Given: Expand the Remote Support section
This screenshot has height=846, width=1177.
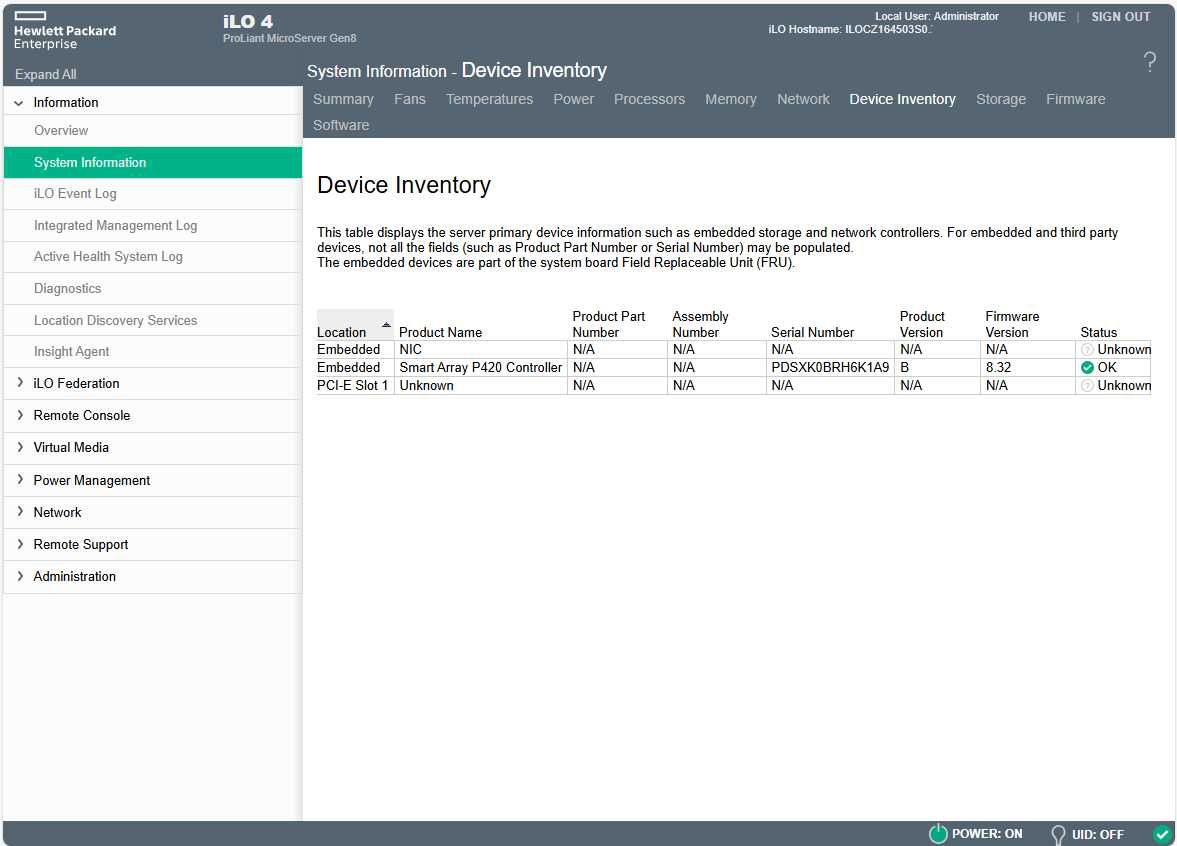Looking at the screenshot, I should [20, 544].
